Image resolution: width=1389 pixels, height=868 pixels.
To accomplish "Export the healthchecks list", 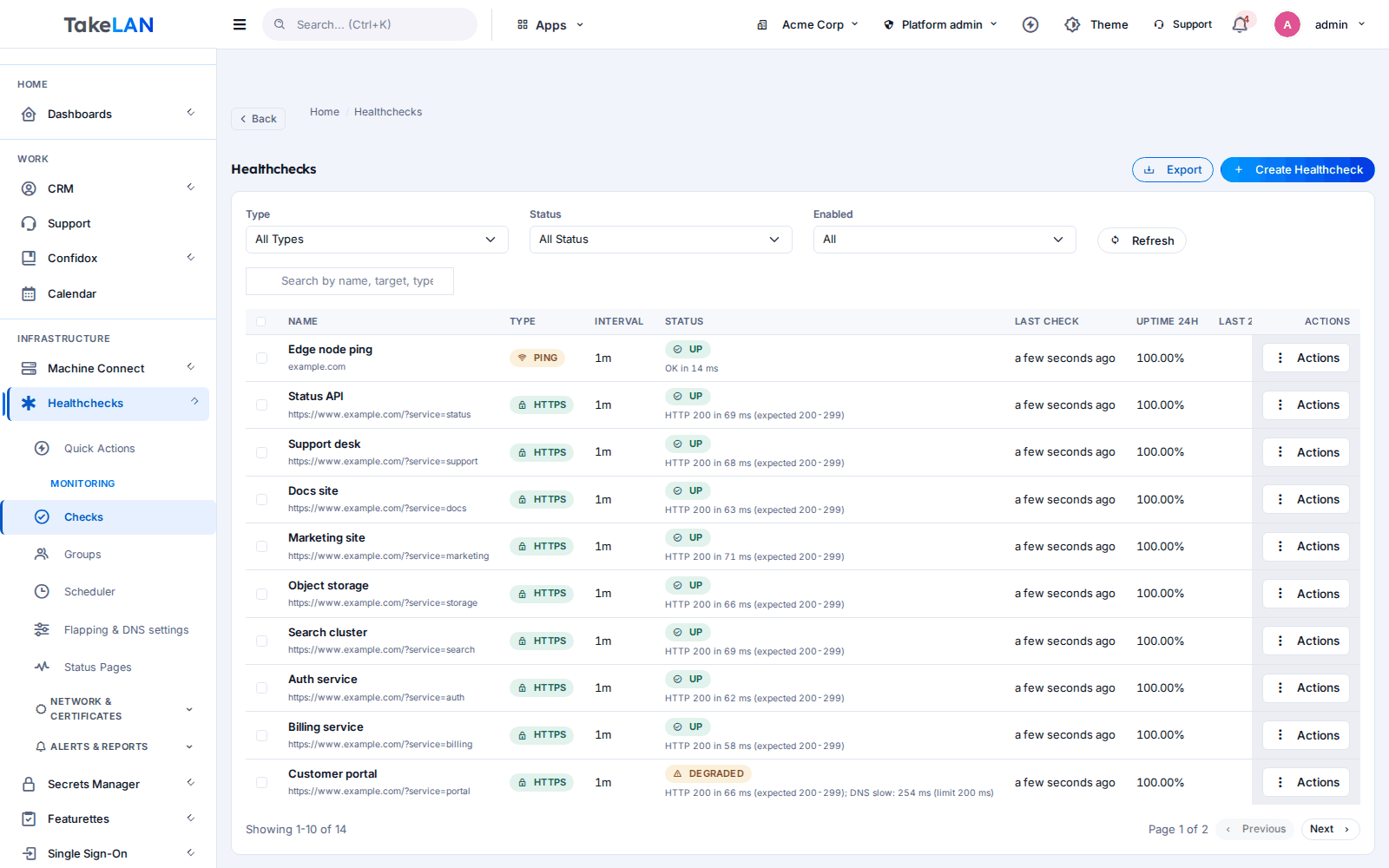I will coord(1172,170).
